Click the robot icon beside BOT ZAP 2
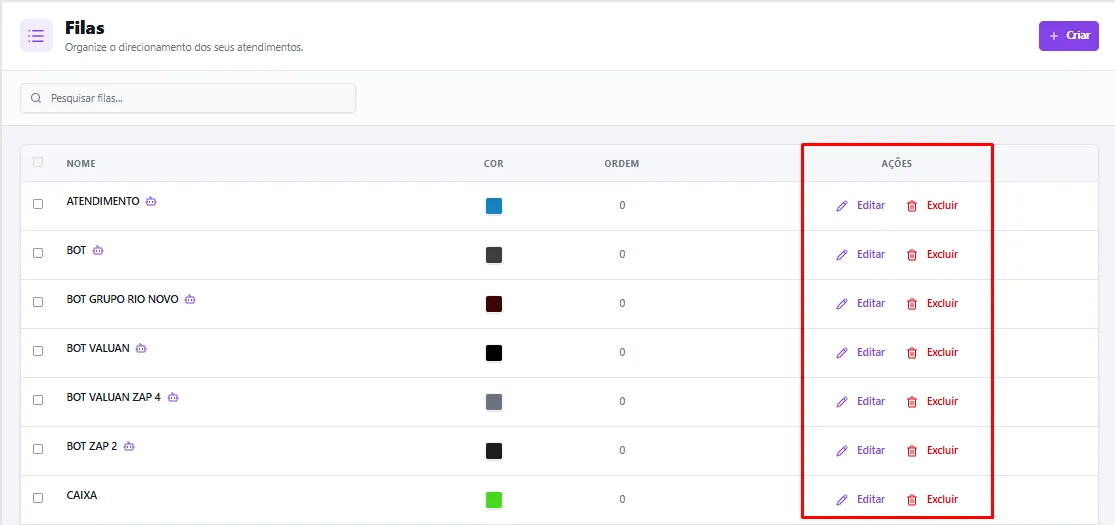This screenshot has height=525, width=1115. tap(129, 447)
